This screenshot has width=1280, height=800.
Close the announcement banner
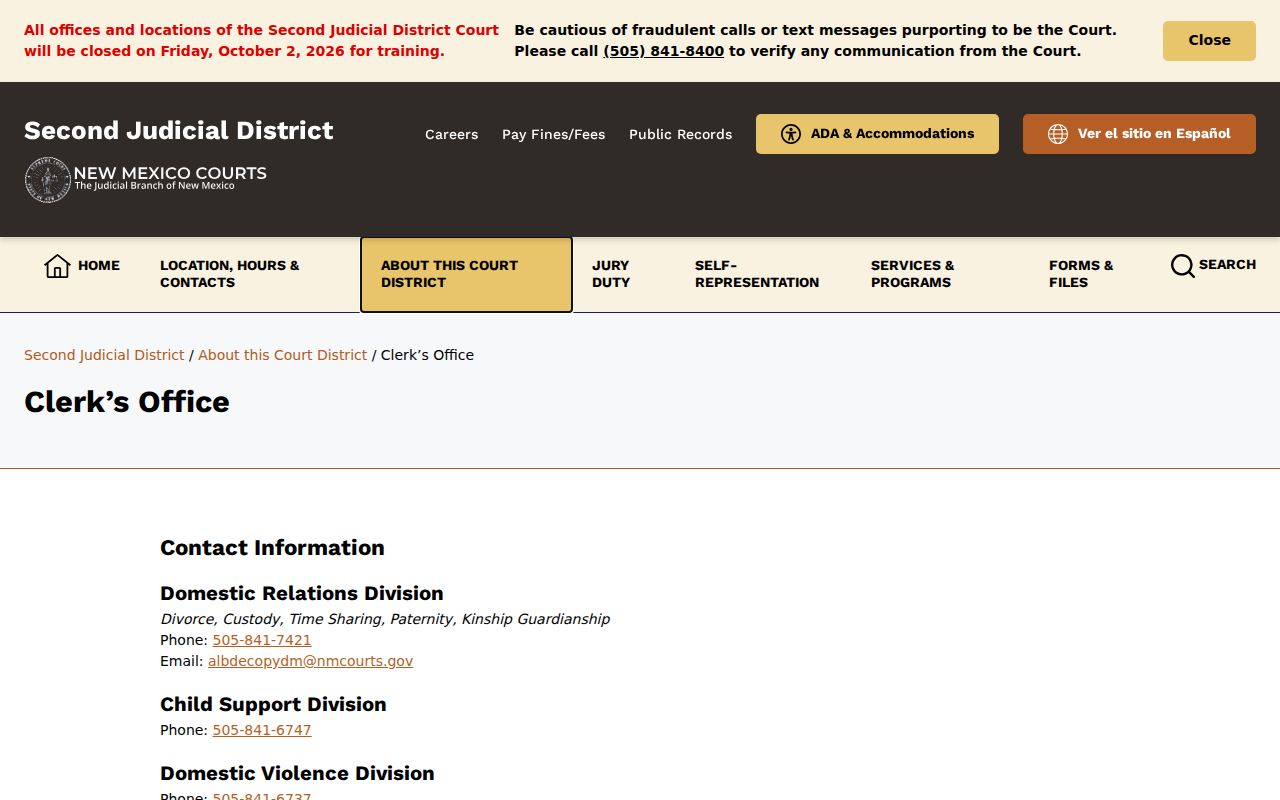pos(1209,41)
